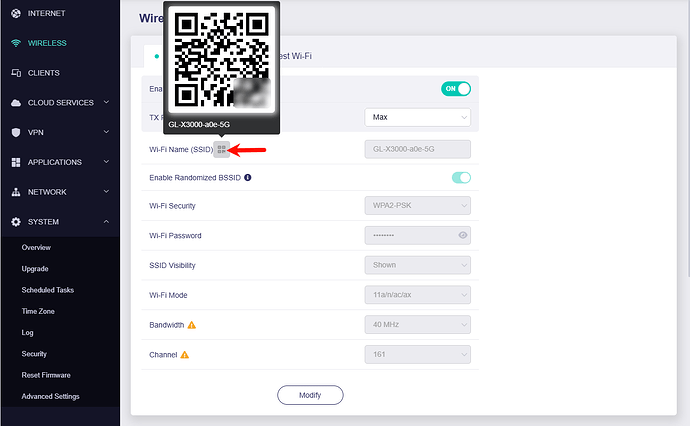
Task: Click the globe icon for Internet
Action: 16,13
